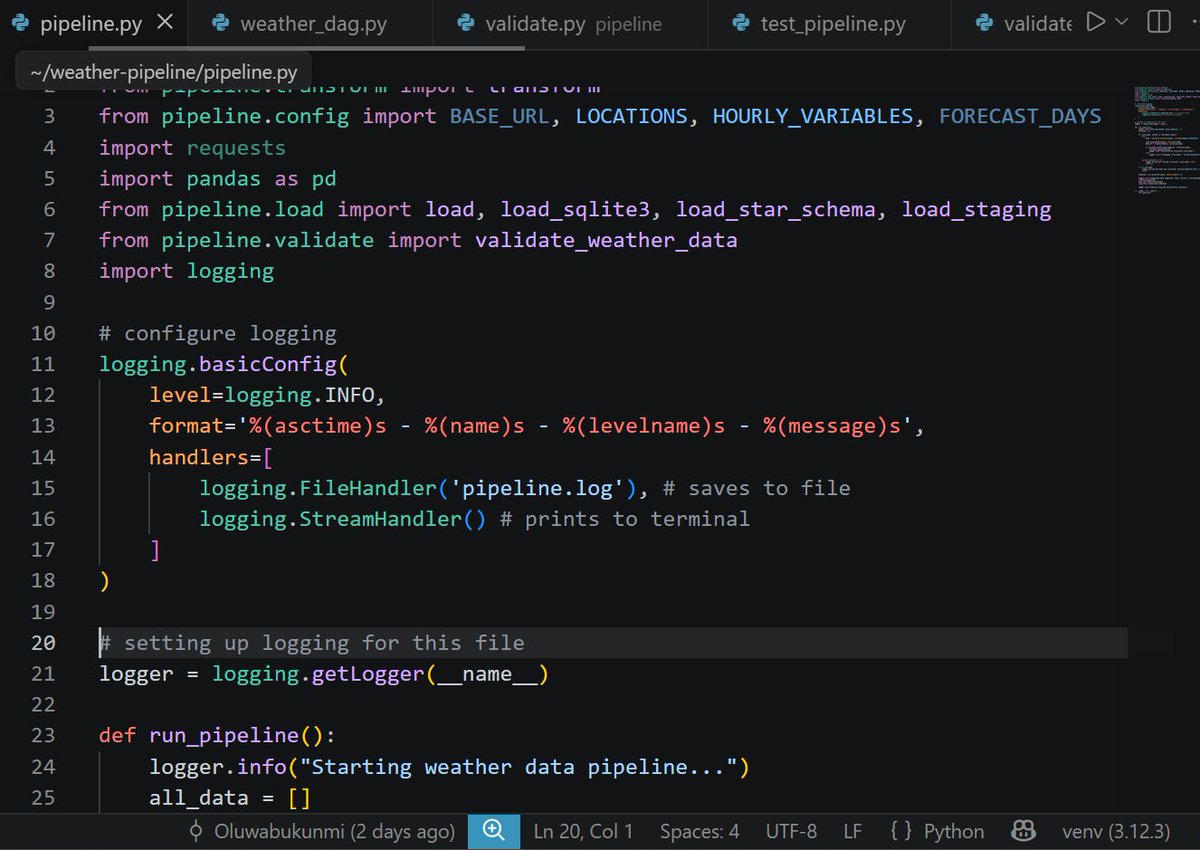The image size is (1200, 850).
Task: Close the pipeline.py tab
Action: click(166, 23)
